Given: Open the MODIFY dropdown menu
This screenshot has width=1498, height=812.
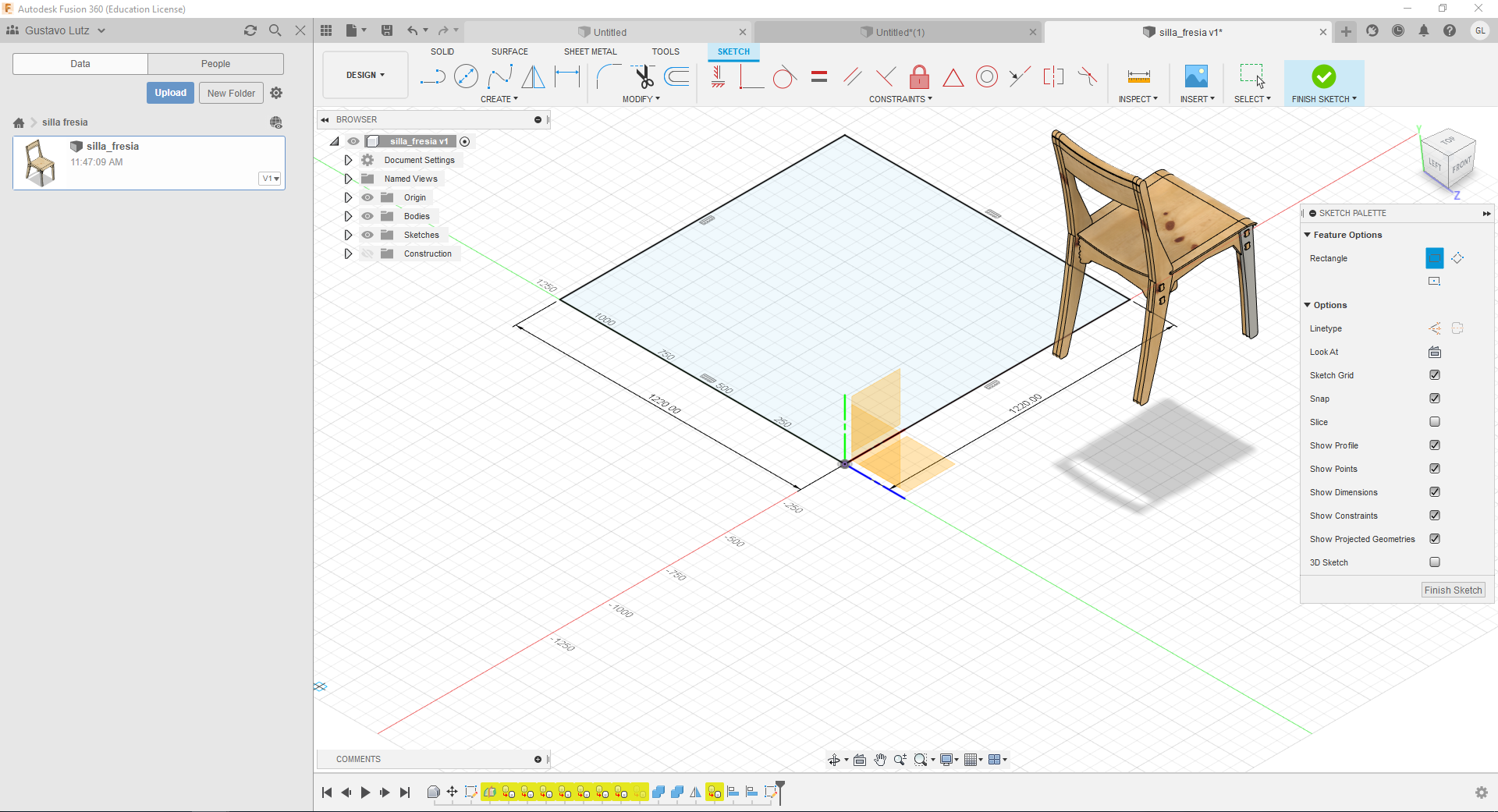Looking at the screenshot, I should (641, 99).
